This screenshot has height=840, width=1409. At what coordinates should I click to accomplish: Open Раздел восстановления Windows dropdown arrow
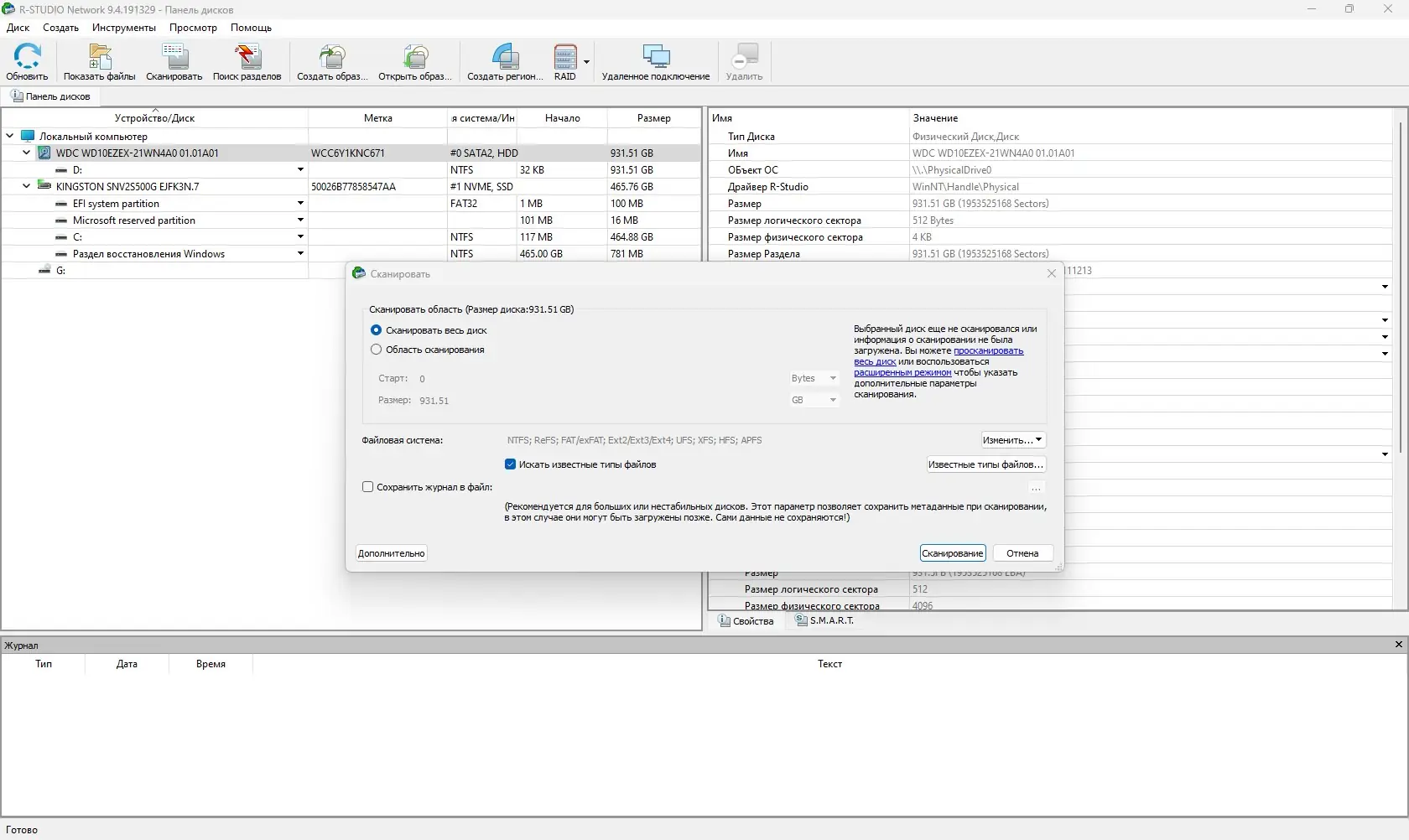tap(300, 254)
